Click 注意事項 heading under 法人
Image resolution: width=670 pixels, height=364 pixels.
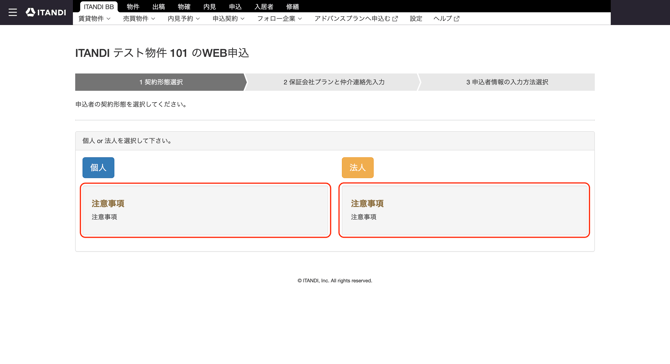[367, 204]
